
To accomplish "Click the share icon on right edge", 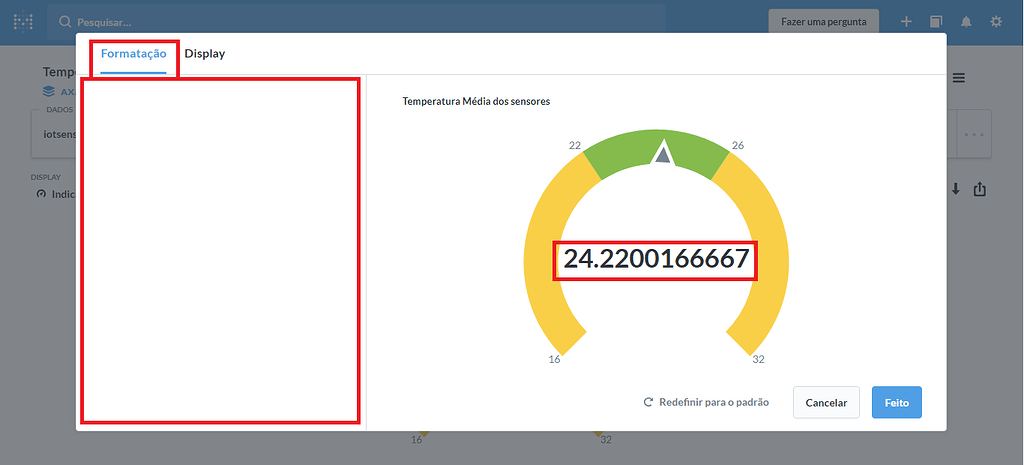I will (x=980, y=189).
